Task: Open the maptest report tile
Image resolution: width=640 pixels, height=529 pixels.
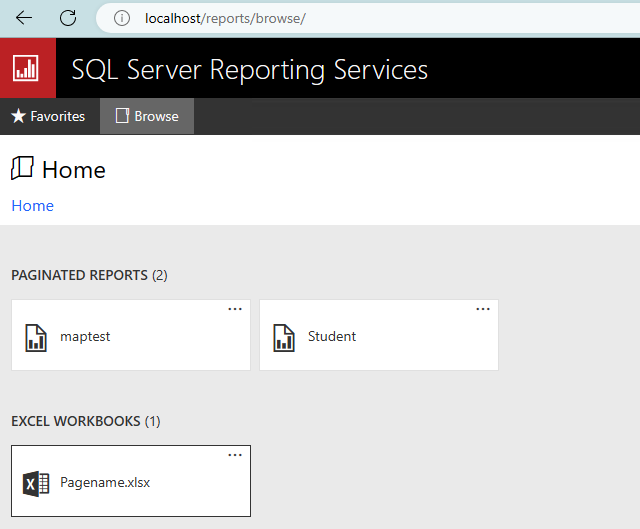Action: click(x=131, y=335)
